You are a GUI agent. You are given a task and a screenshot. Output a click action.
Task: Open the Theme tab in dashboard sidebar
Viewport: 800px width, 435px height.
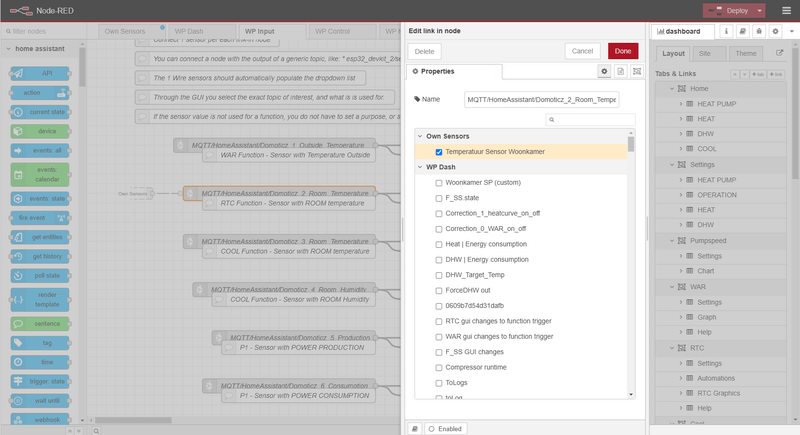click(x=745, y=54)
